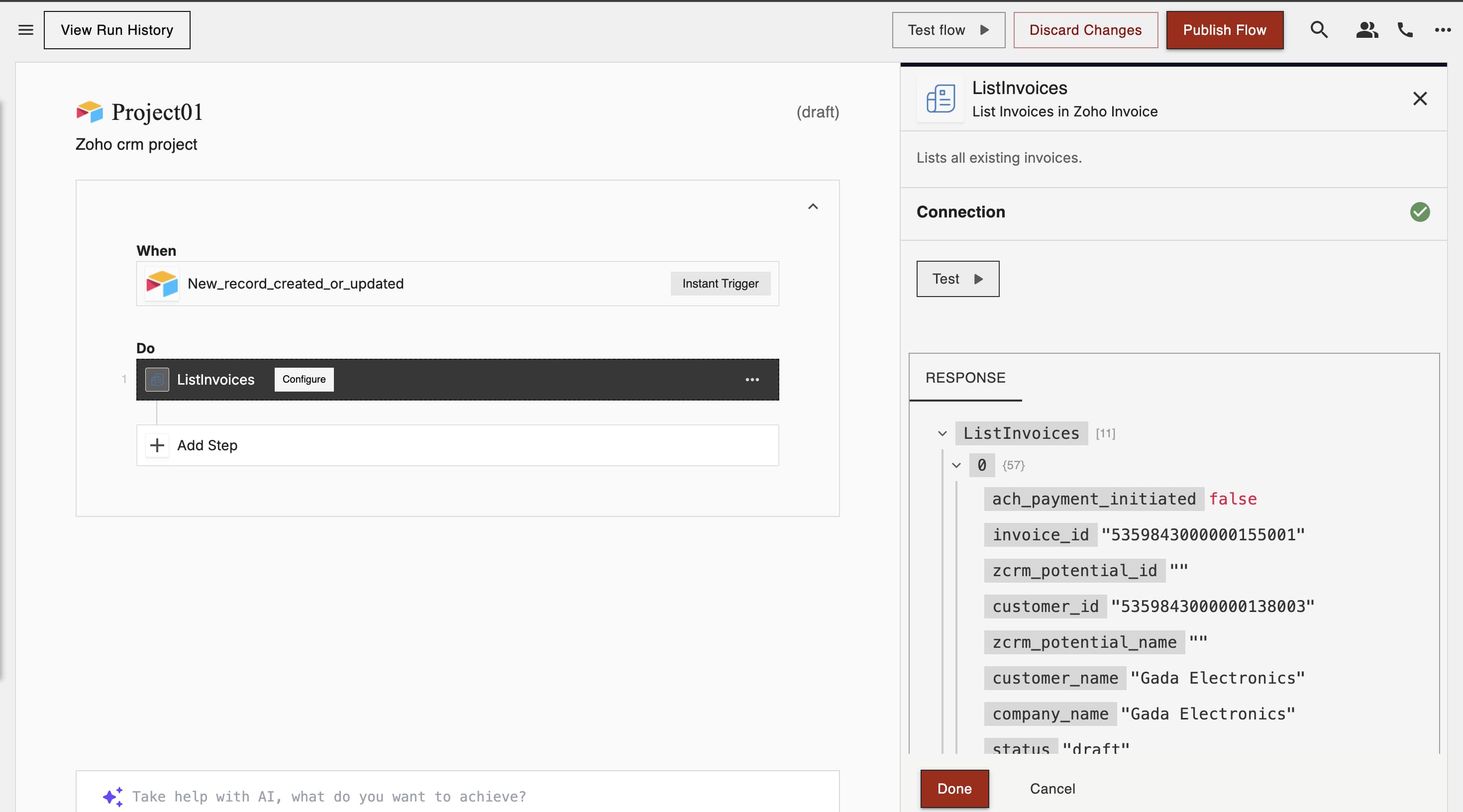
Task: Click the customer_id value 5359843000000138003
Action: click(x=1213, y=606)
